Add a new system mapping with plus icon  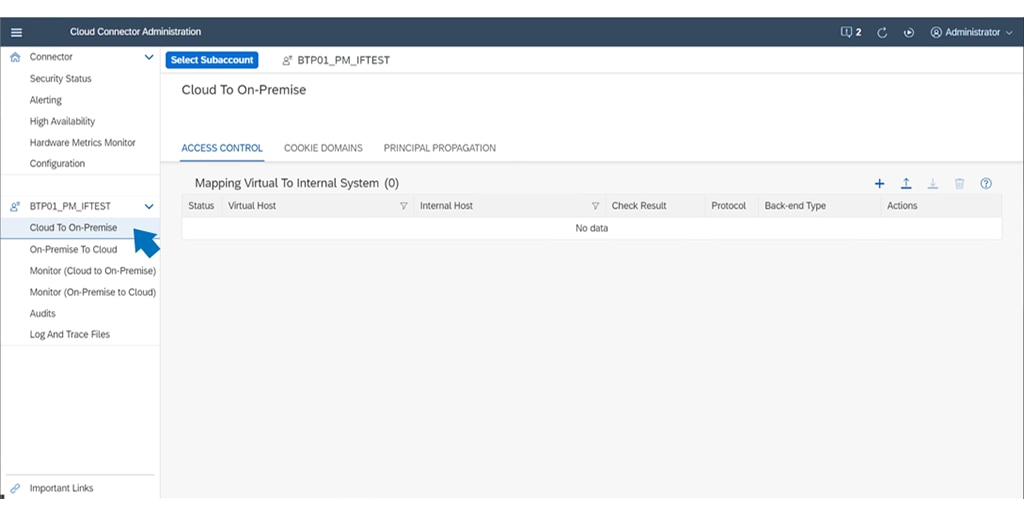pyautogui.click(x=880, y=184)
